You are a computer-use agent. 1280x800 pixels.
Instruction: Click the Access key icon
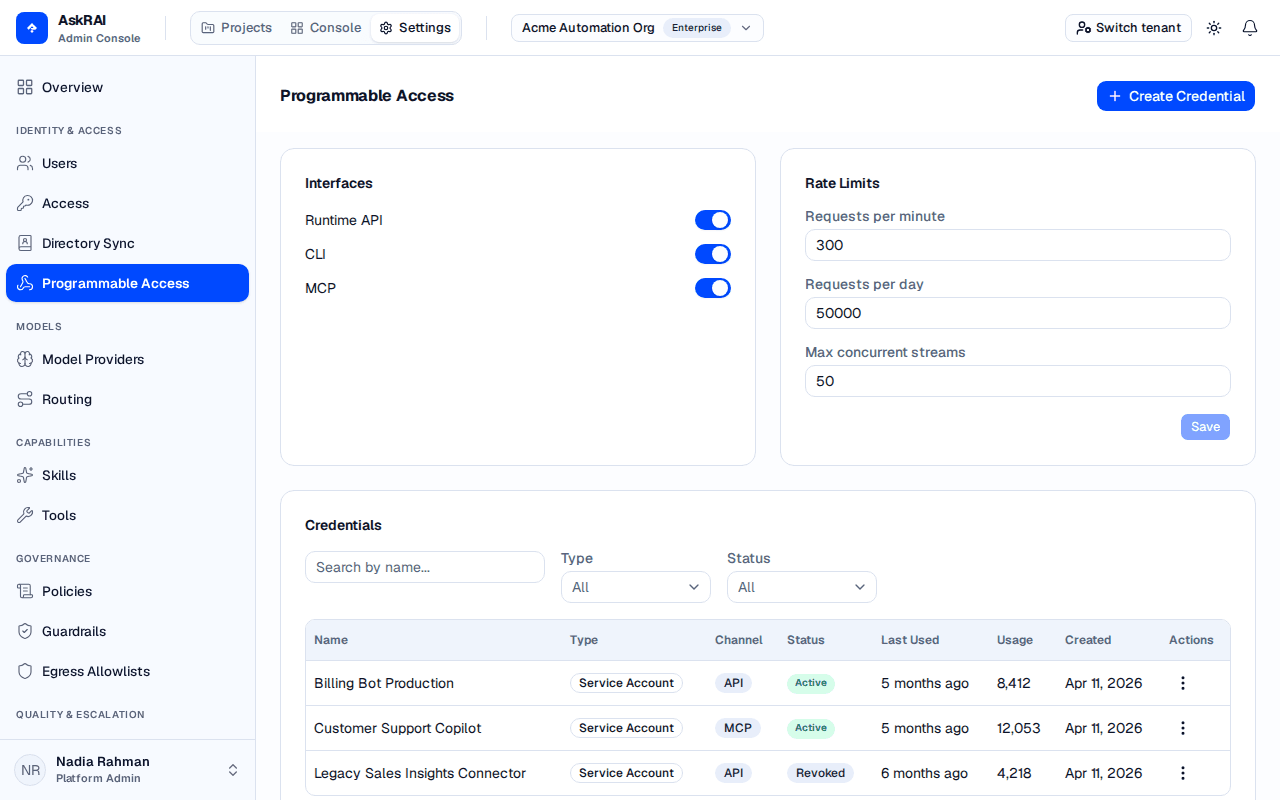(25, 203)
